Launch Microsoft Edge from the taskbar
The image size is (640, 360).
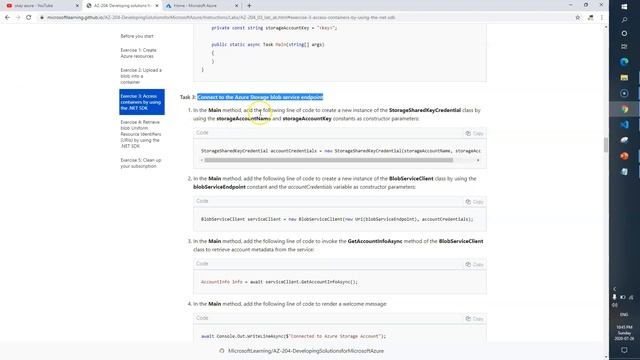pyautogui.click(x=624, y=62)
